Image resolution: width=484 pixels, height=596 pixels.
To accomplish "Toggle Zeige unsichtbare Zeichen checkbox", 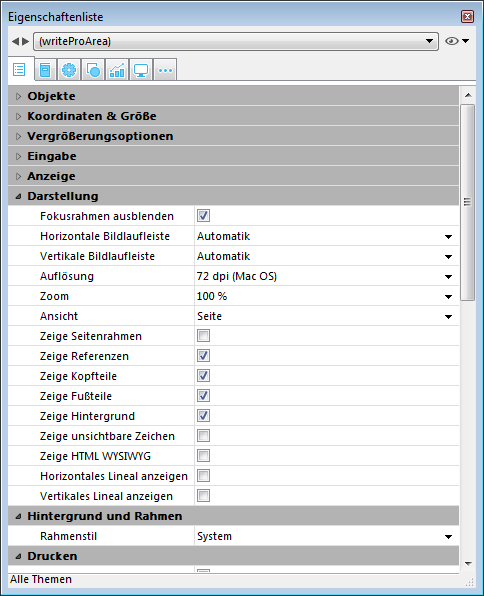I will [203, 436].
